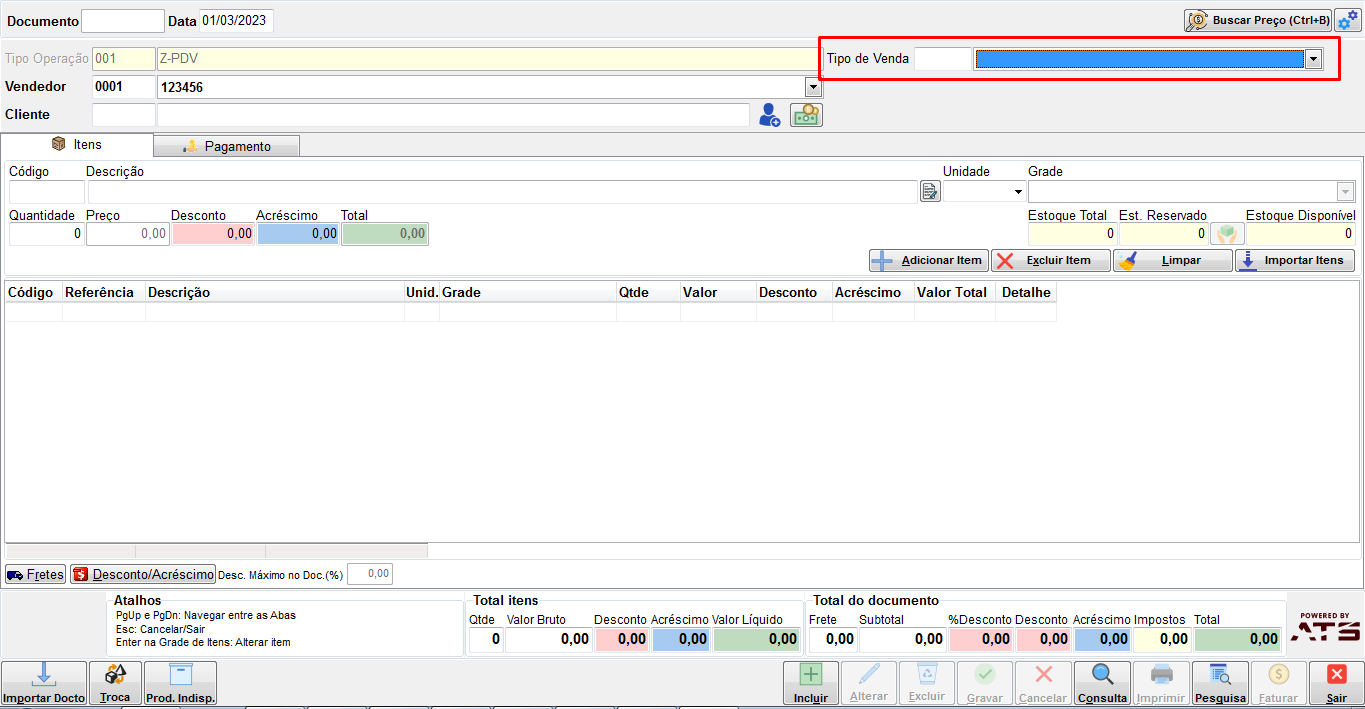The height and width of the screenshot is (709, 1365).
Task: Click the Data field showing 01/03/2023
Action: point(236,21)
